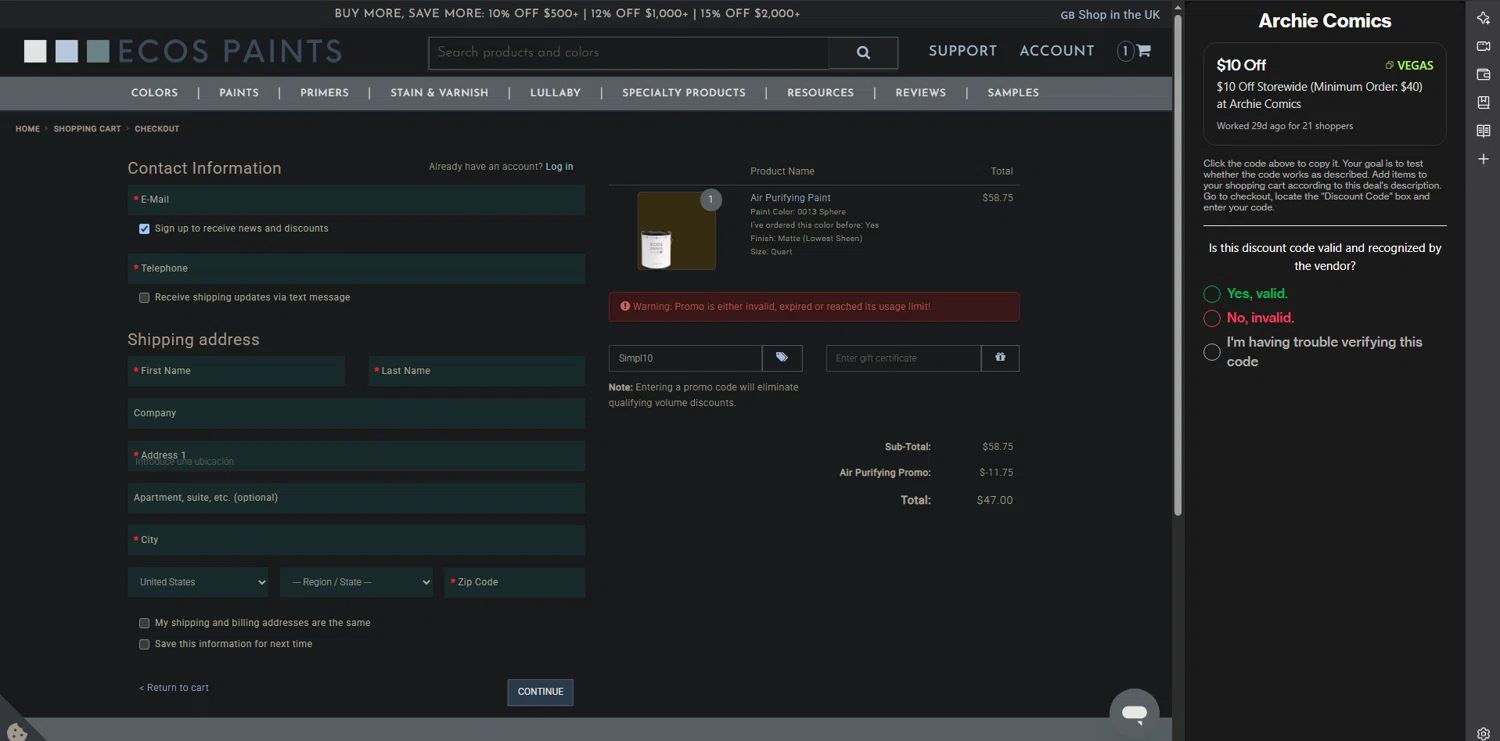Select 'I'm having trouble verifying this code'
Screen dimensions: 1500x741
pyautogui.click(x=1212, y=352)
